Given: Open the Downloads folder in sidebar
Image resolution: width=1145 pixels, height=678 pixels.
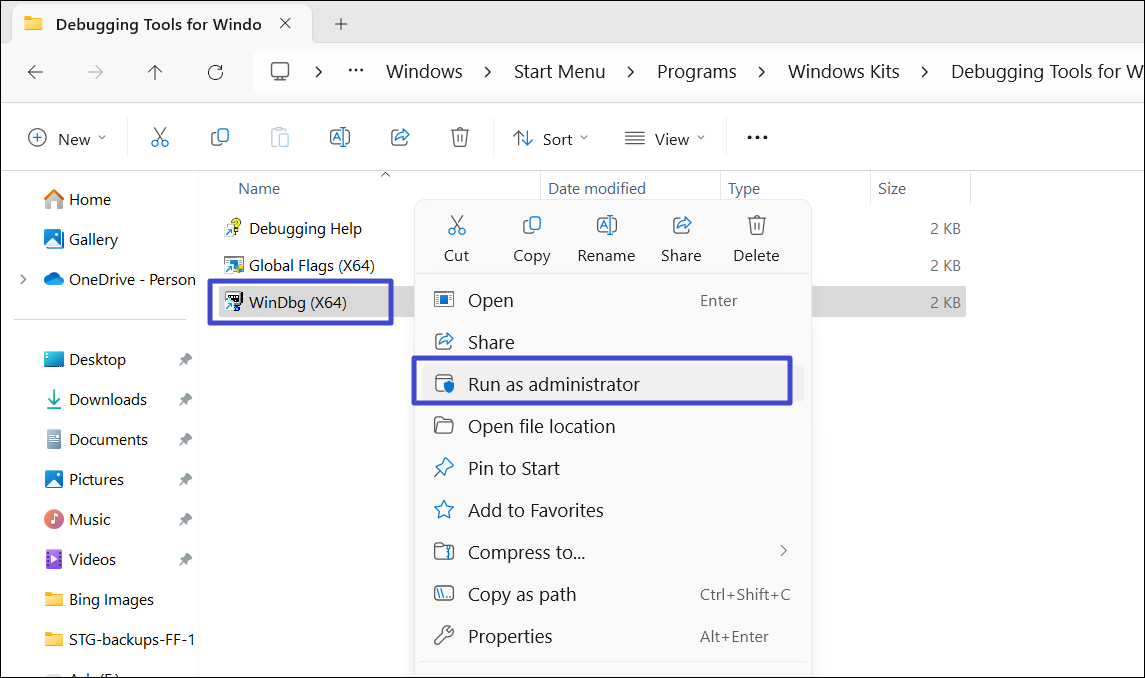Looking at the screenshot, I should [x=107, y=400].
